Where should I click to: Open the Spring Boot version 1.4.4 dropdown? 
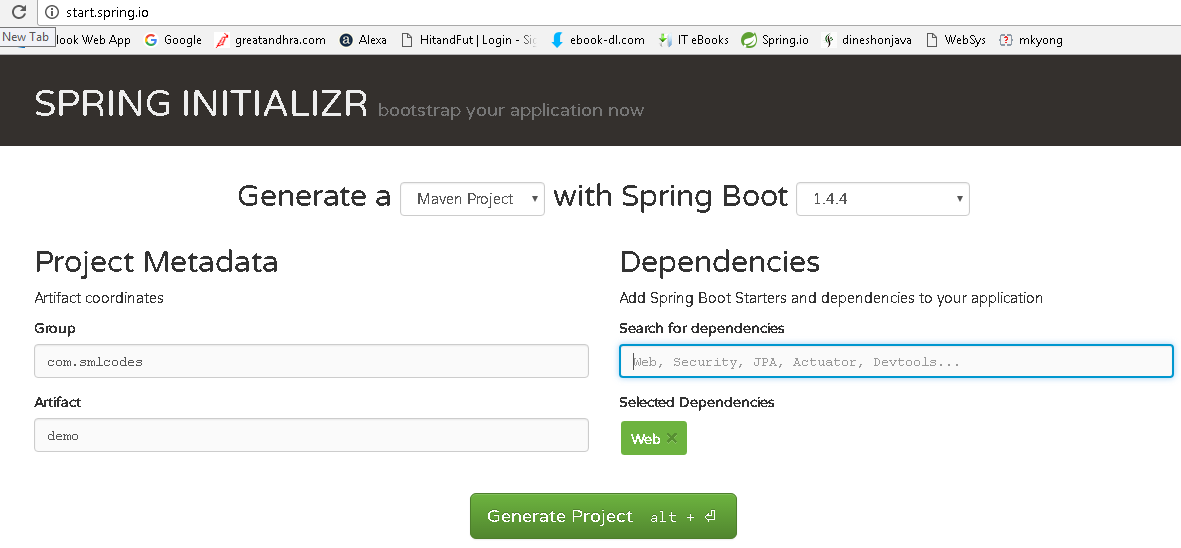click(x=882, y=199)
